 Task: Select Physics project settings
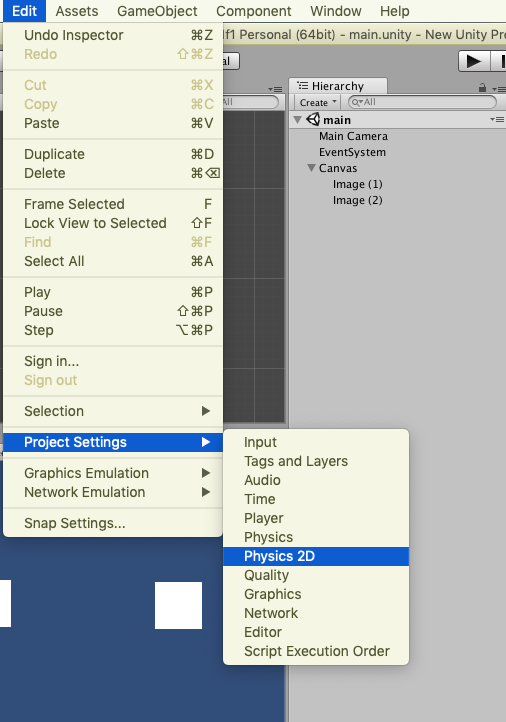click(316, 537)
